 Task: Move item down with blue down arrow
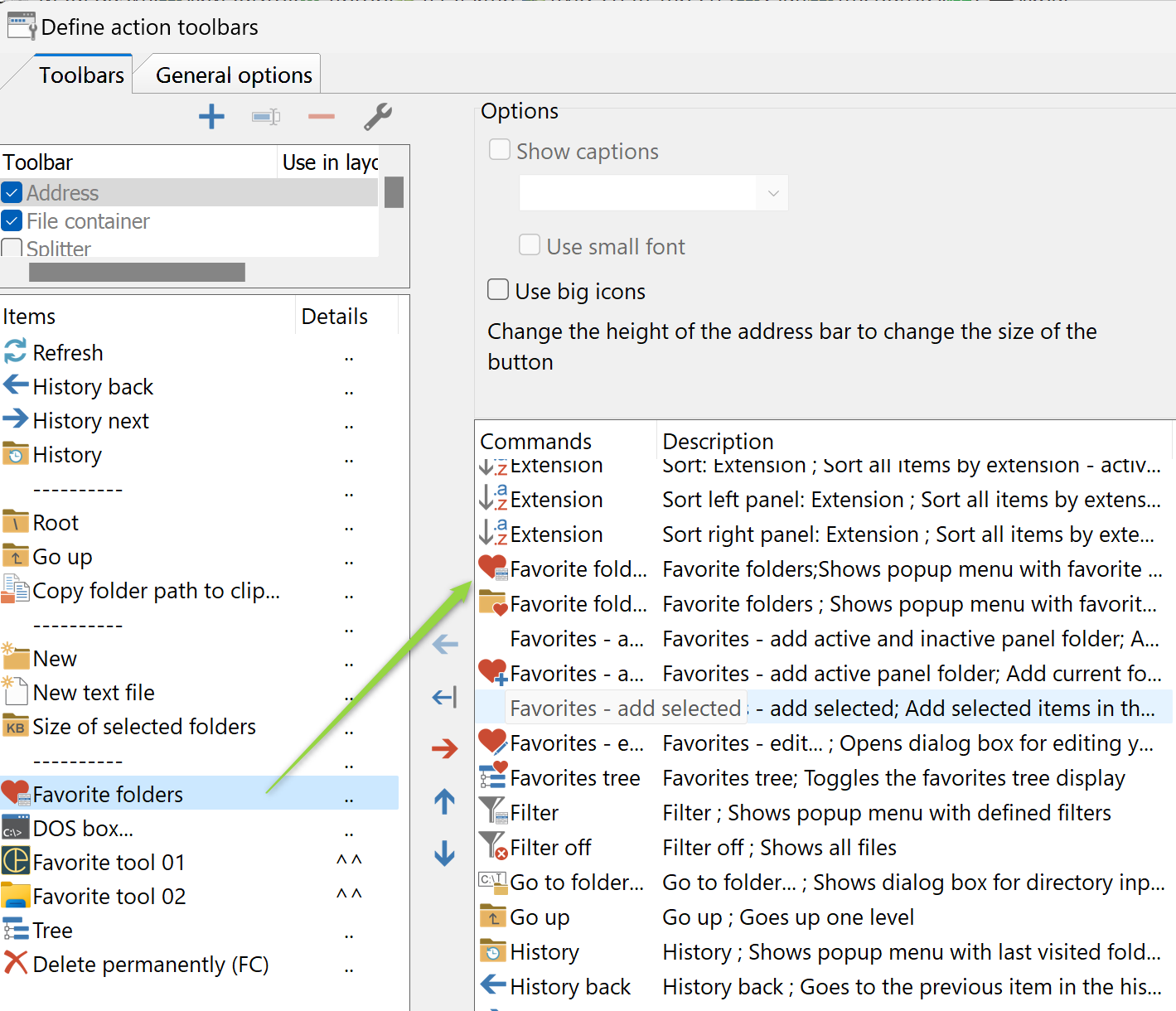point(445,853)
